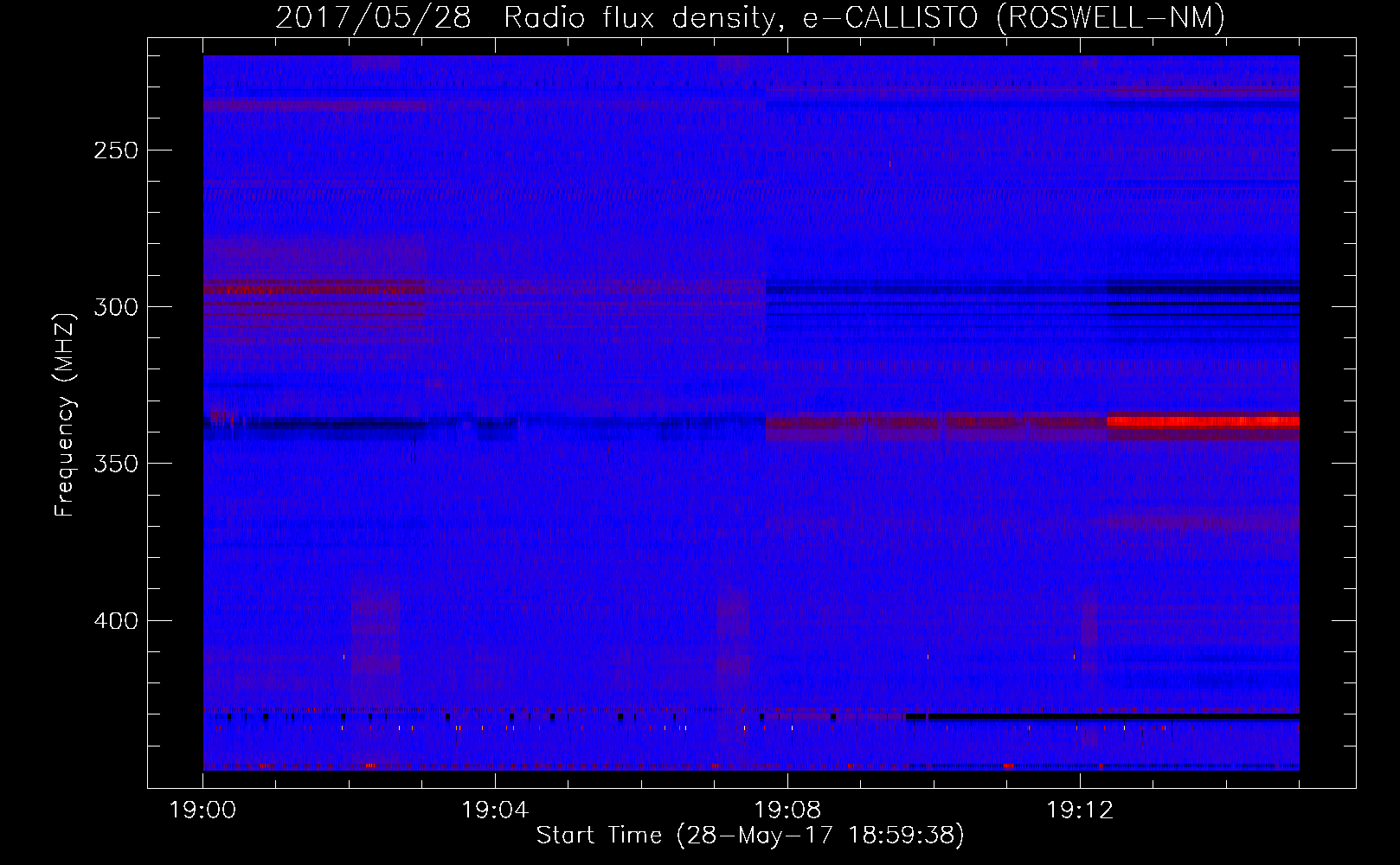Click the bright red emission band near 337 MHz
This screenshot has width=1400, height=865.
[1203, 421]
